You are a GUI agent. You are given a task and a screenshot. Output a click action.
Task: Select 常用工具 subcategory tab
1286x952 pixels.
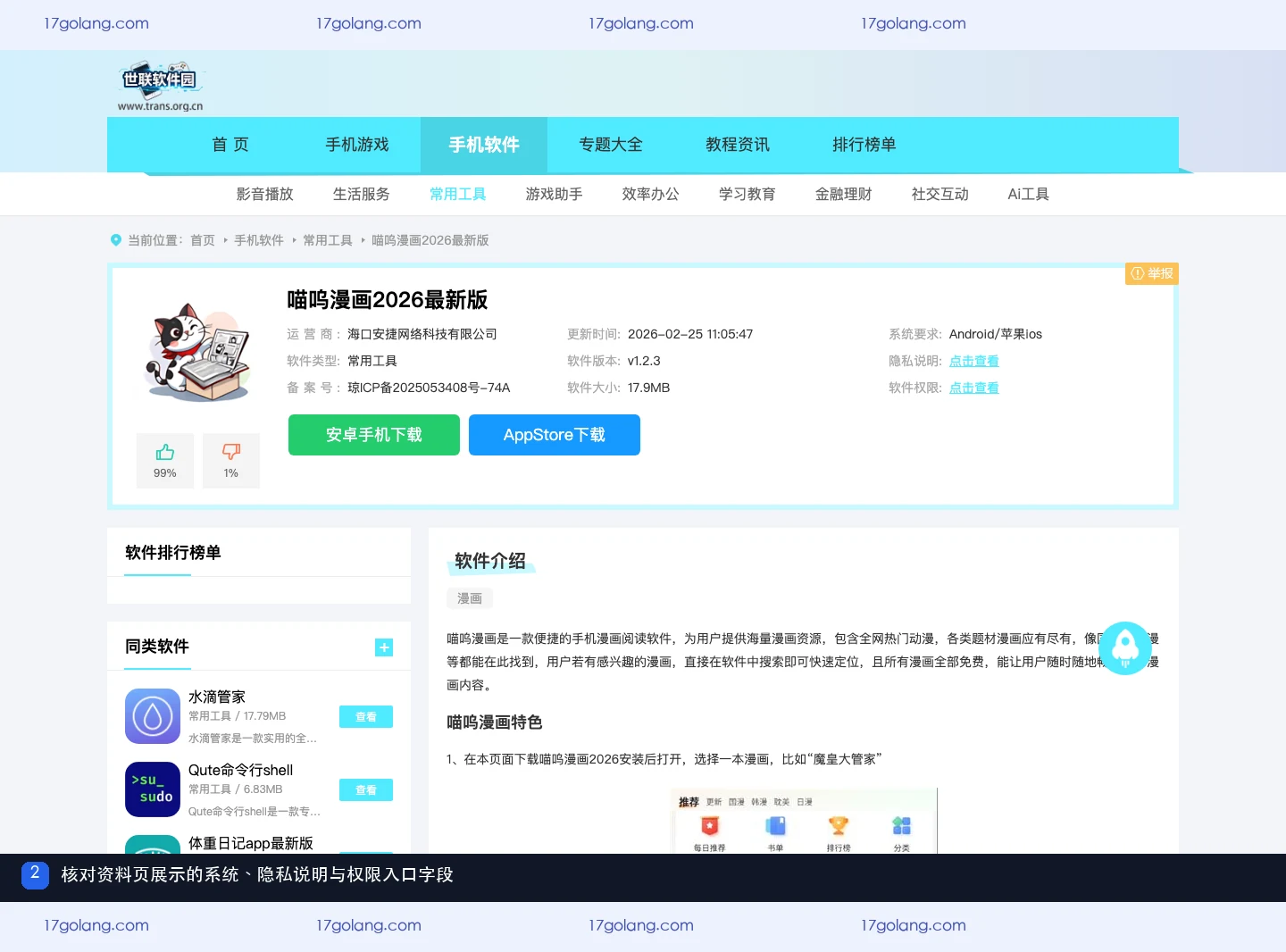pyautogui.click(x=458, y=194)
